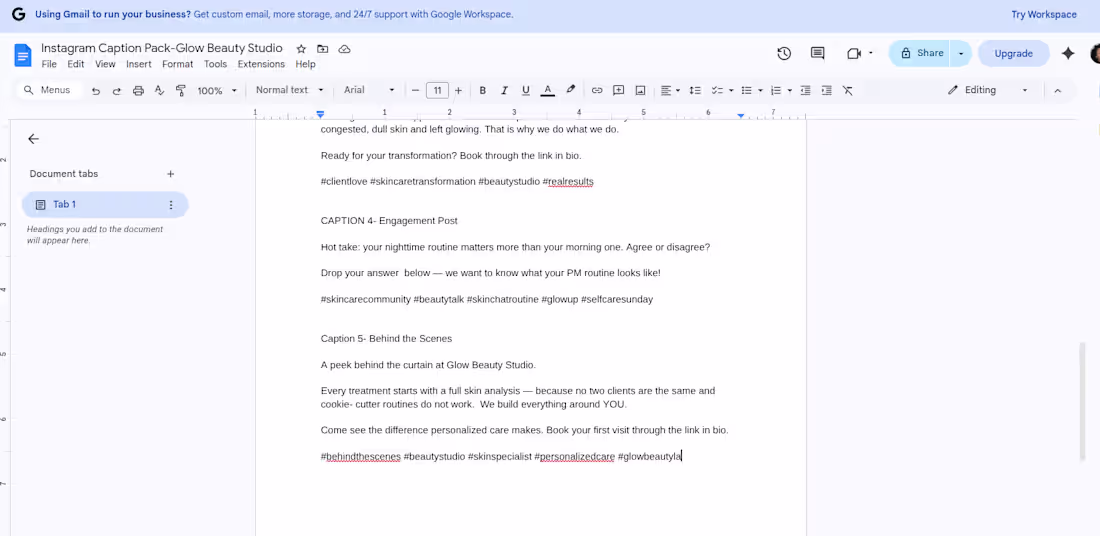Viewport: 1100px width, 536px height.
Task: Show all comments icon
Action: pos(817,53)
